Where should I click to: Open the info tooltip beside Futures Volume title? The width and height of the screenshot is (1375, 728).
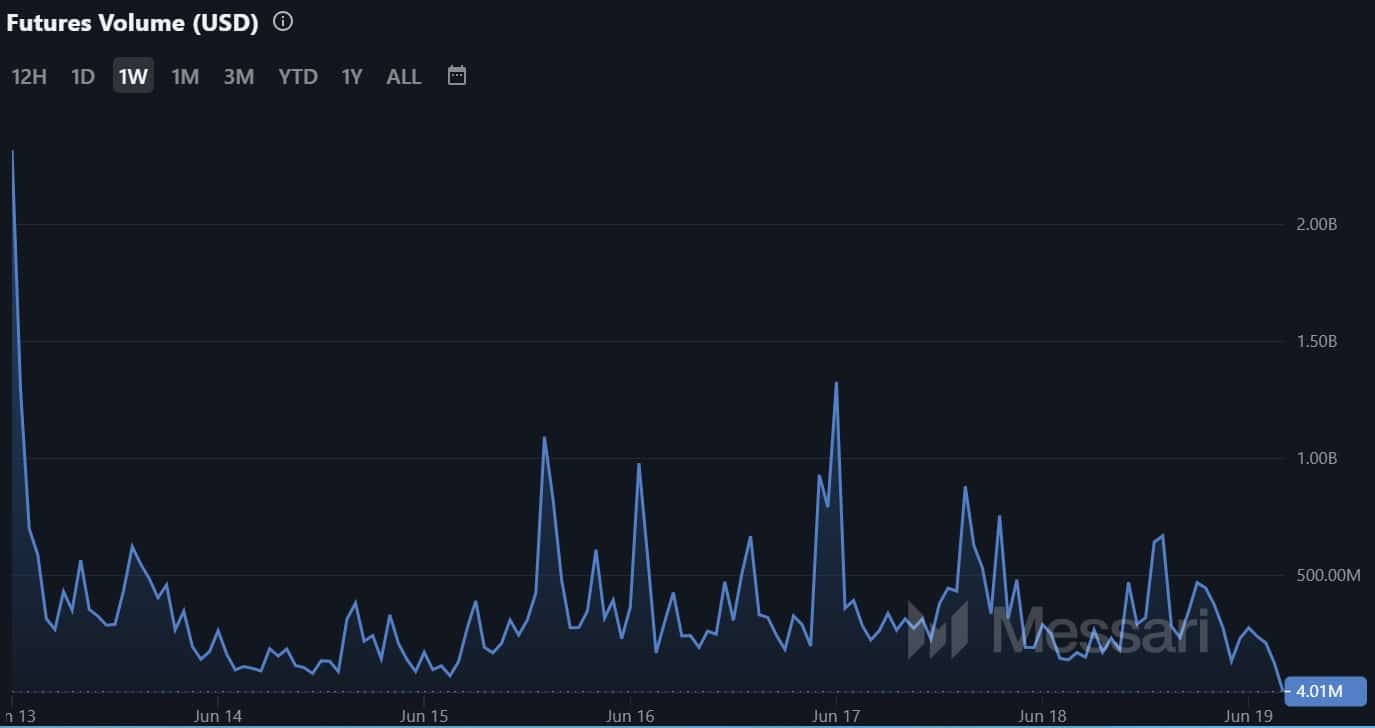click(x=282, y=21)
